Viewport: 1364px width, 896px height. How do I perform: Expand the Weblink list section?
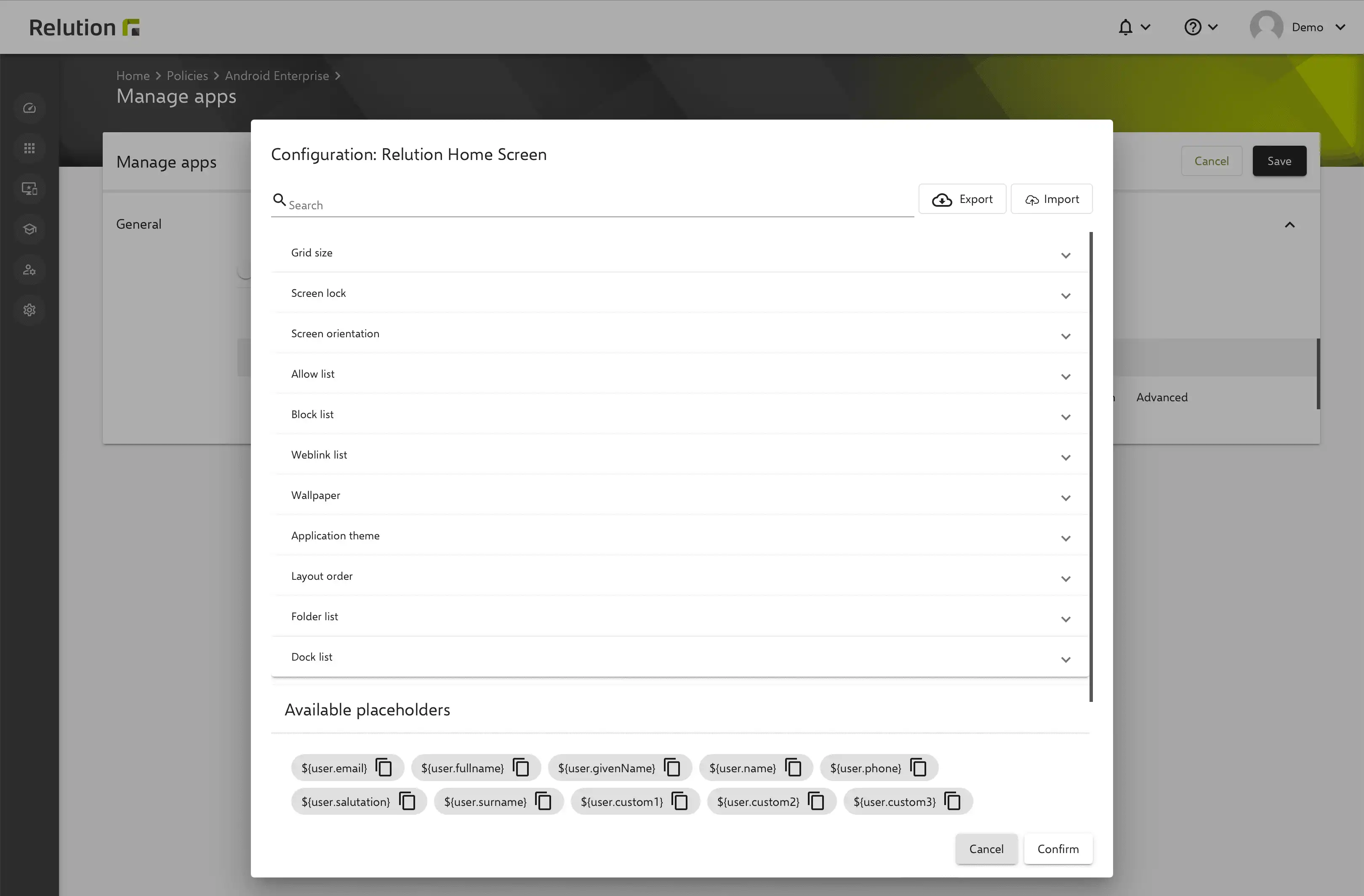click(680, 455)
